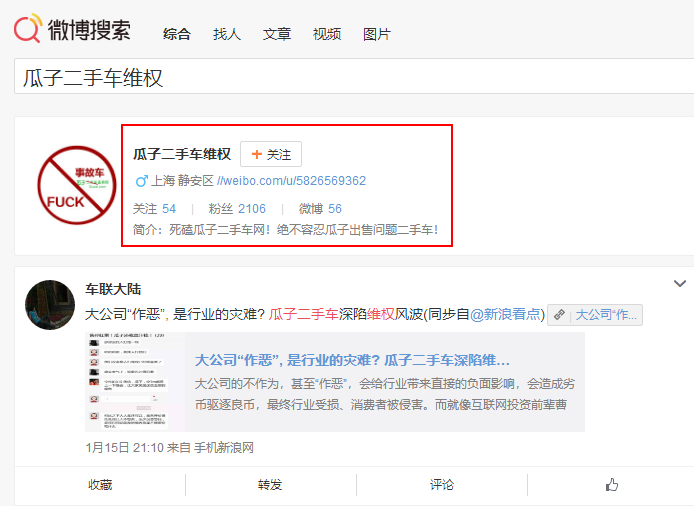The height and width of the screenshot is (506, 694).
Task: Click 收藏 to favorite the post
Action: pyautogui.click(x=100, y=485)
